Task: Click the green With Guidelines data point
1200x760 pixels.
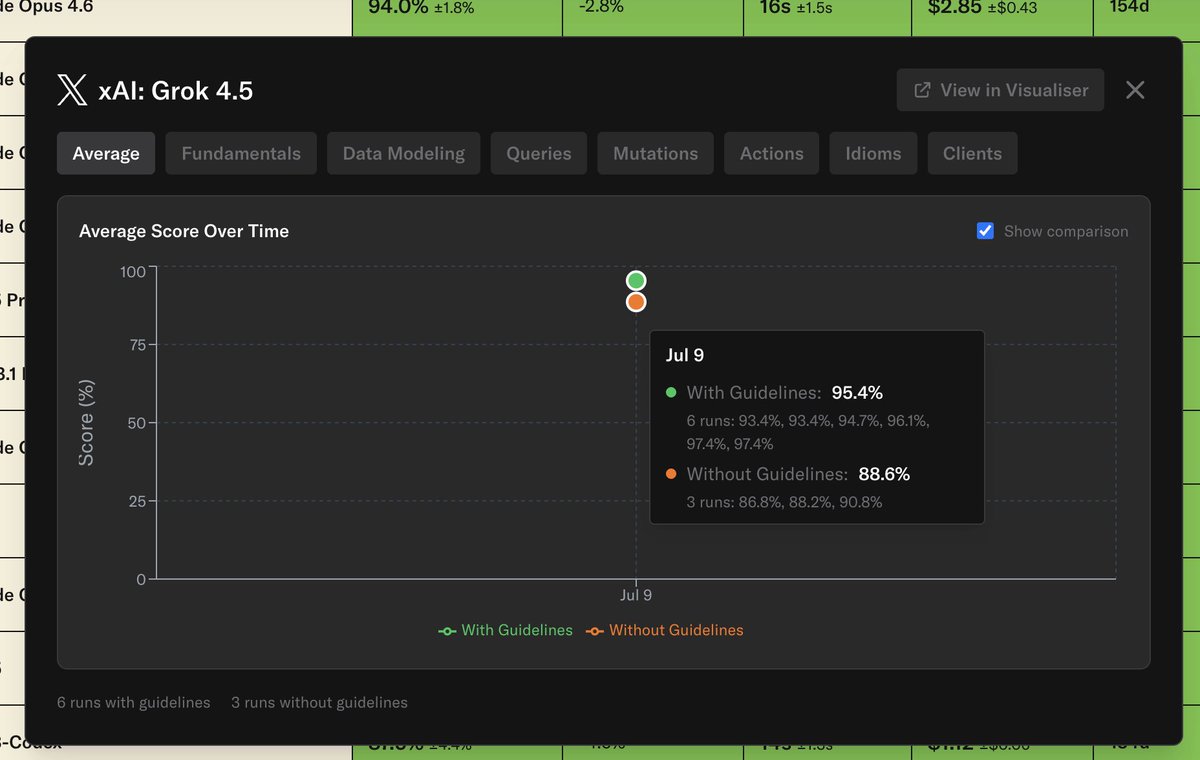Action: 636,281
